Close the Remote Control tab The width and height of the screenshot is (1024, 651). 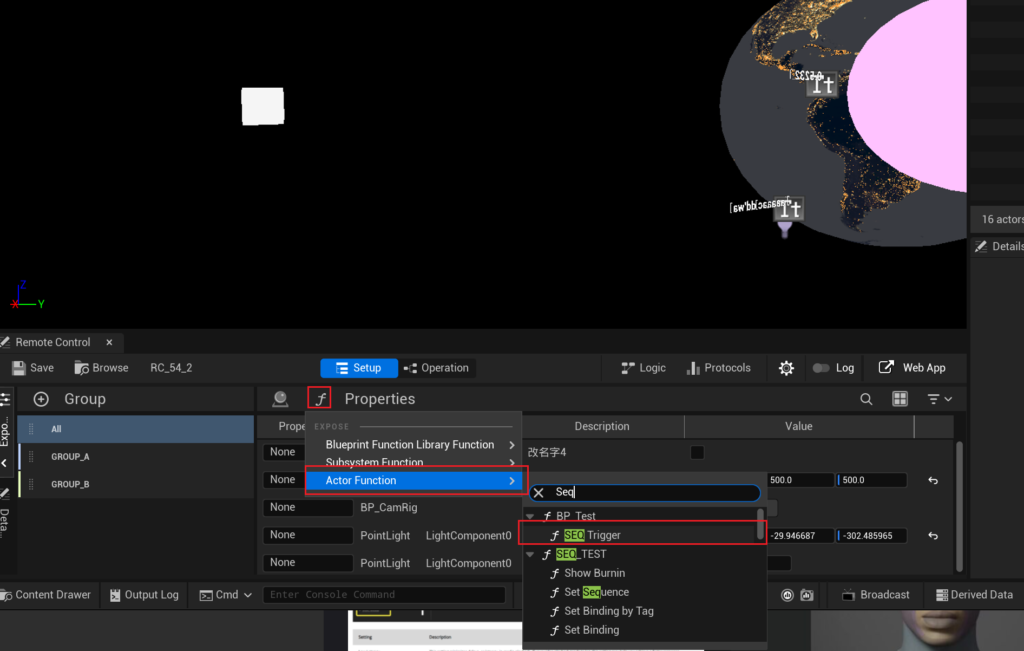click(109, 342)
